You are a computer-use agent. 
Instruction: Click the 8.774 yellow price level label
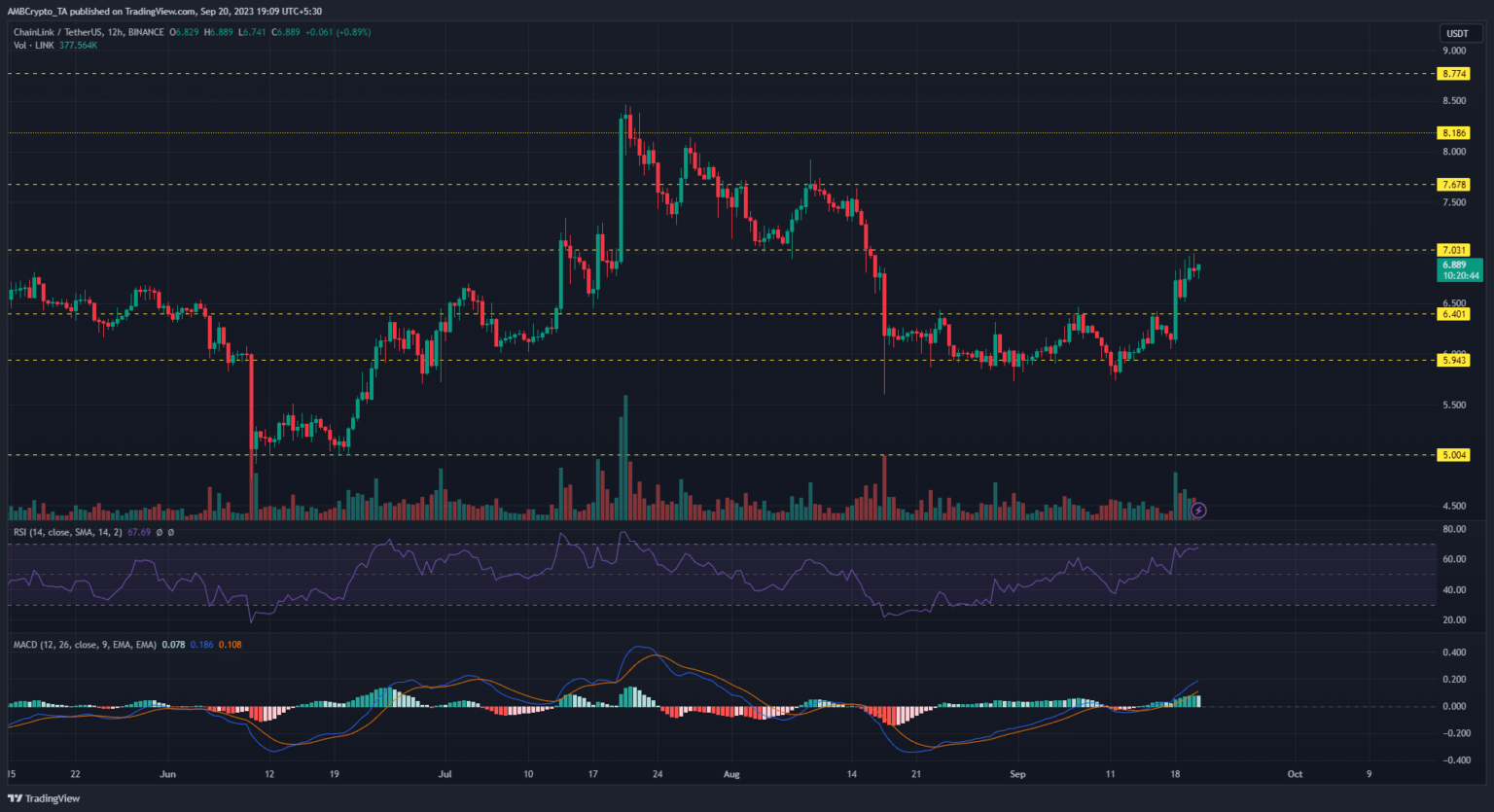point(1454,74)
